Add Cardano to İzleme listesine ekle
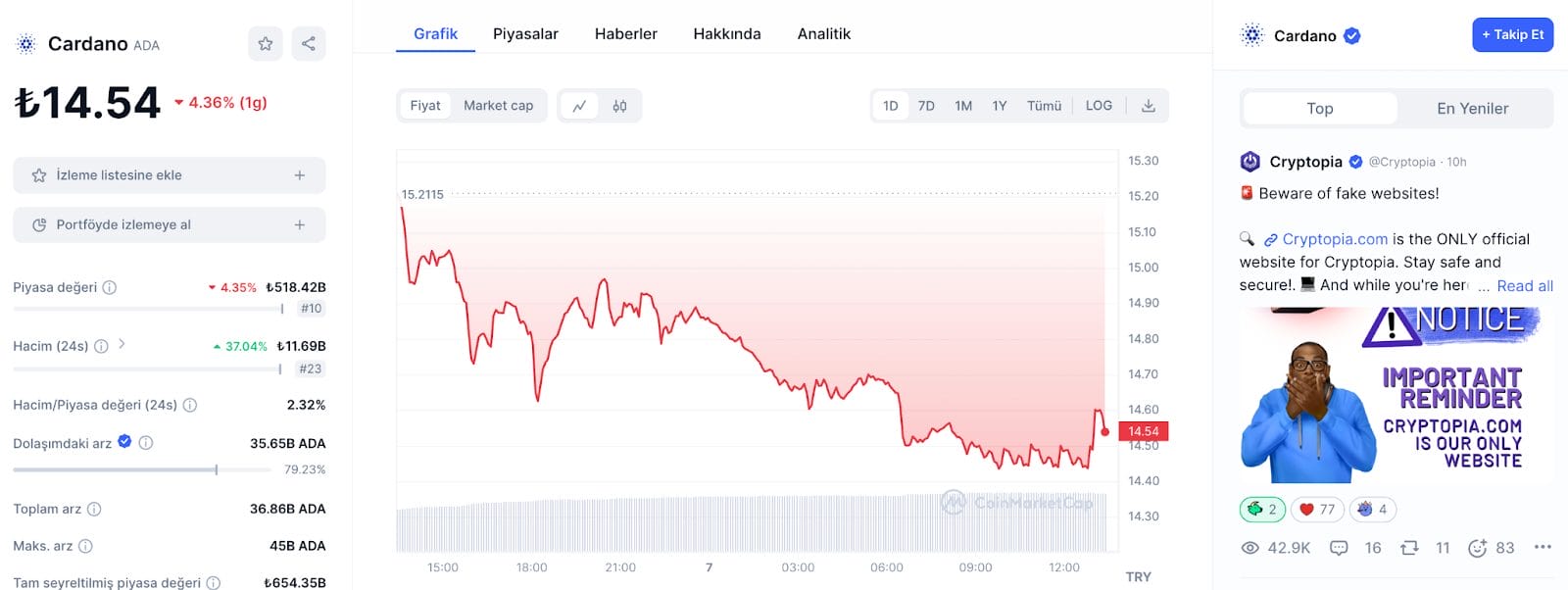This screenshot has height=590, width=1568. point(169,174)
